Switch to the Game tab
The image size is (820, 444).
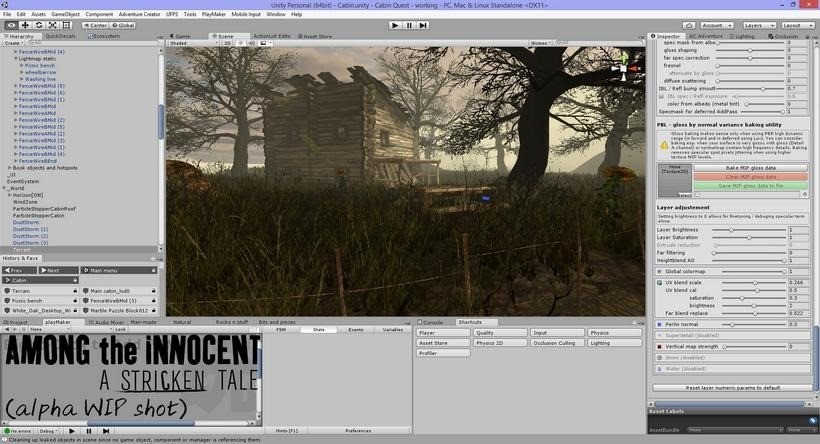[x=180, y=36]
